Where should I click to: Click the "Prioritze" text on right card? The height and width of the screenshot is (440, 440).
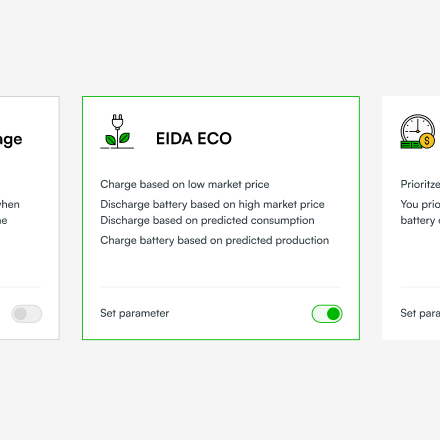(420, 184)
